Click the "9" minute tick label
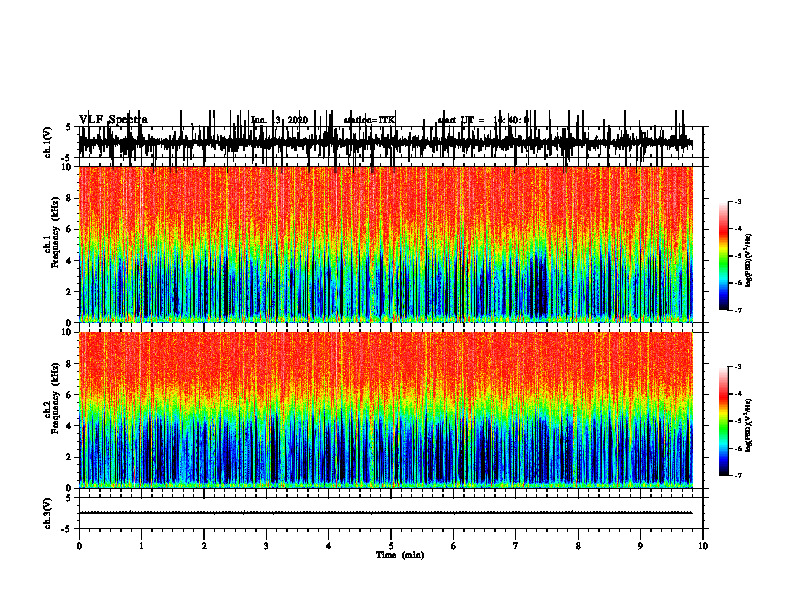 click(640, 546)
